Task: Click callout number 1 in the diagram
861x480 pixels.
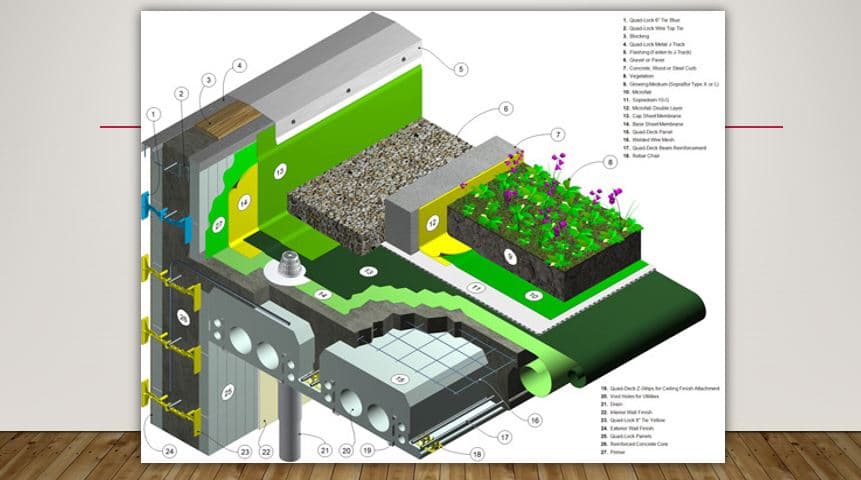Action: pos(154,114)
